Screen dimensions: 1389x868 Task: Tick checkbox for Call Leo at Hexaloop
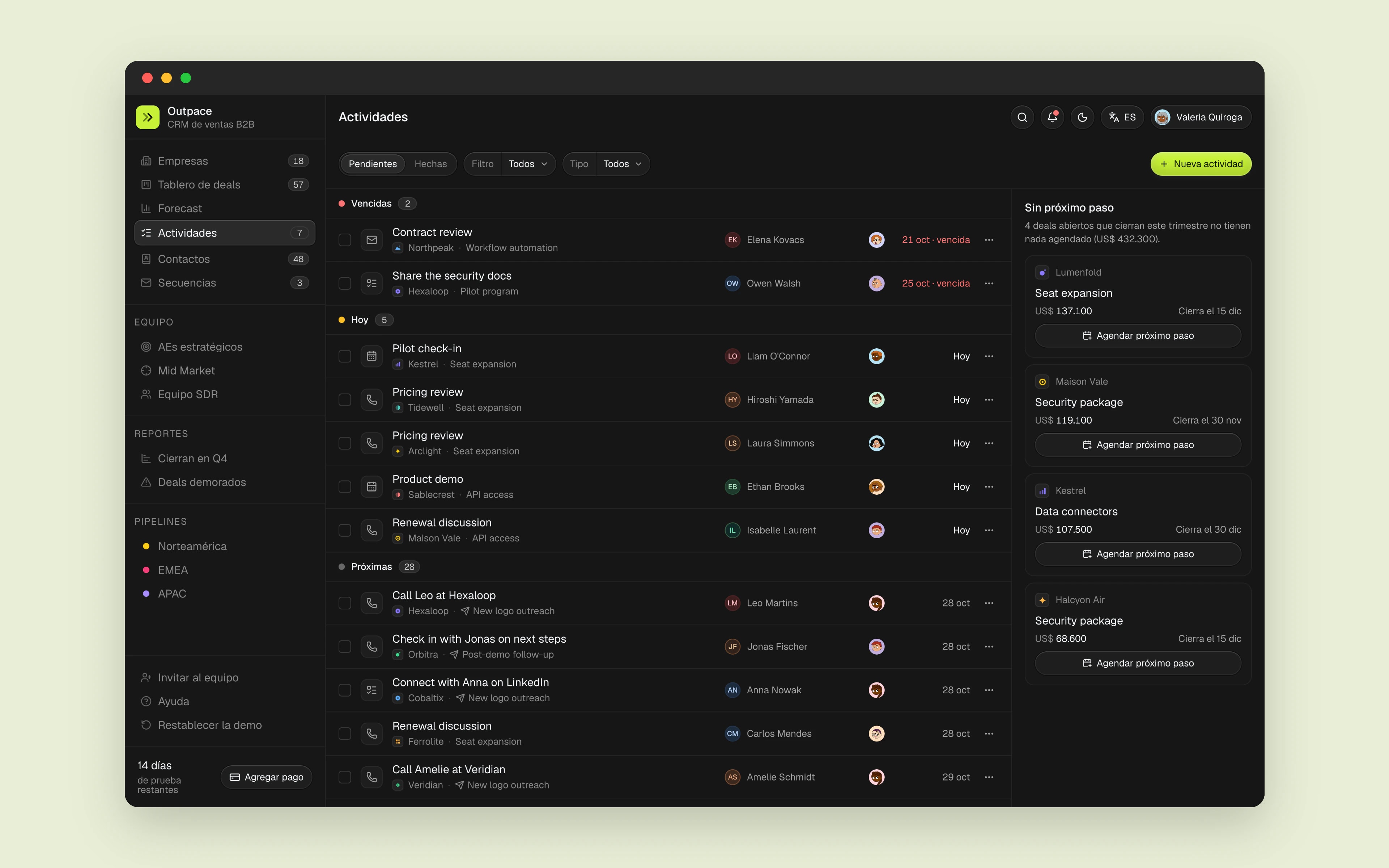click(345, 603)
